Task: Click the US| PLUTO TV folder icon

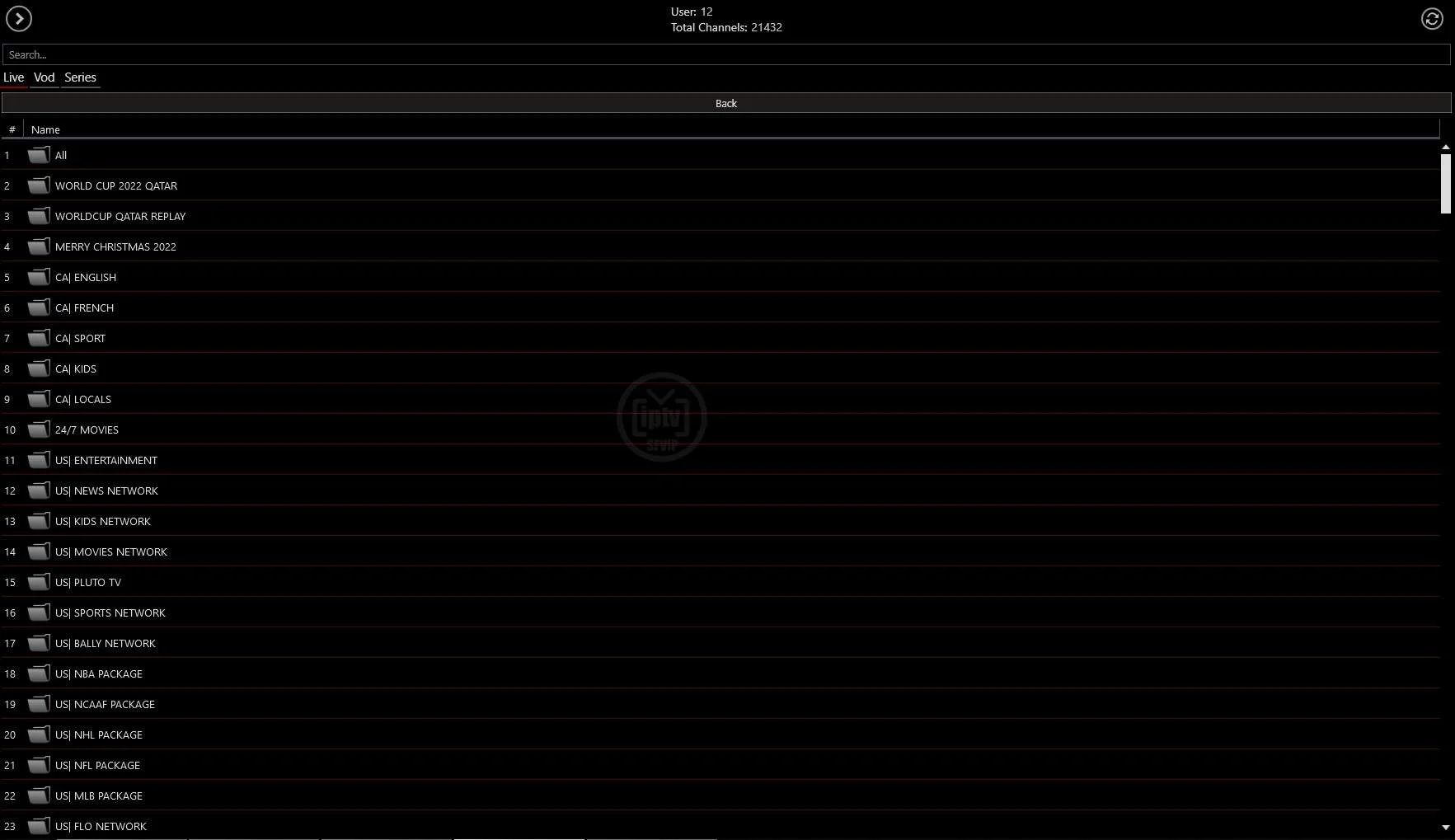Action: click(39, 582)
